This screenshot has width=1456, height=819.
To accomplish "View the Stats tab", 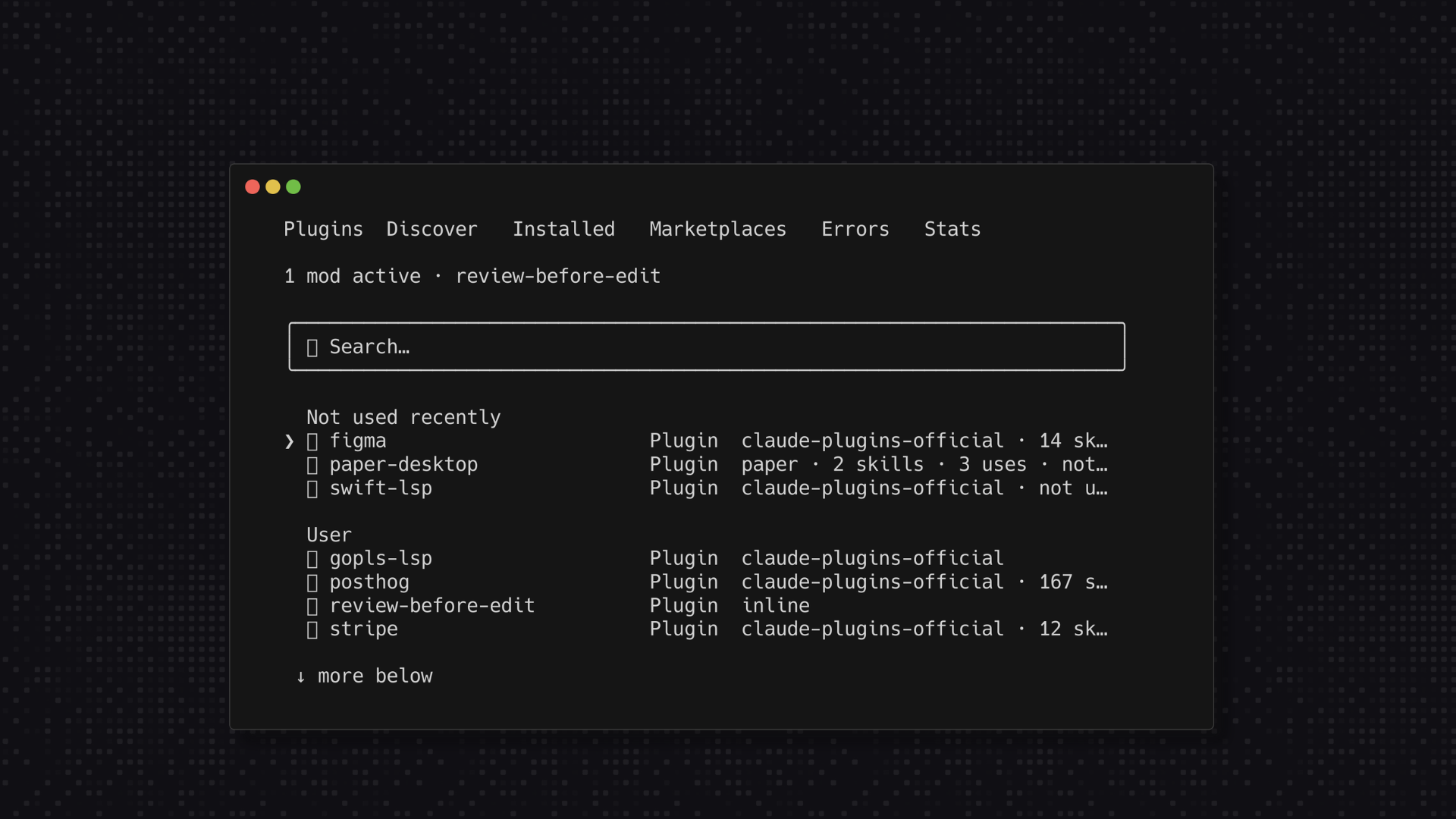I will (952, 229).
